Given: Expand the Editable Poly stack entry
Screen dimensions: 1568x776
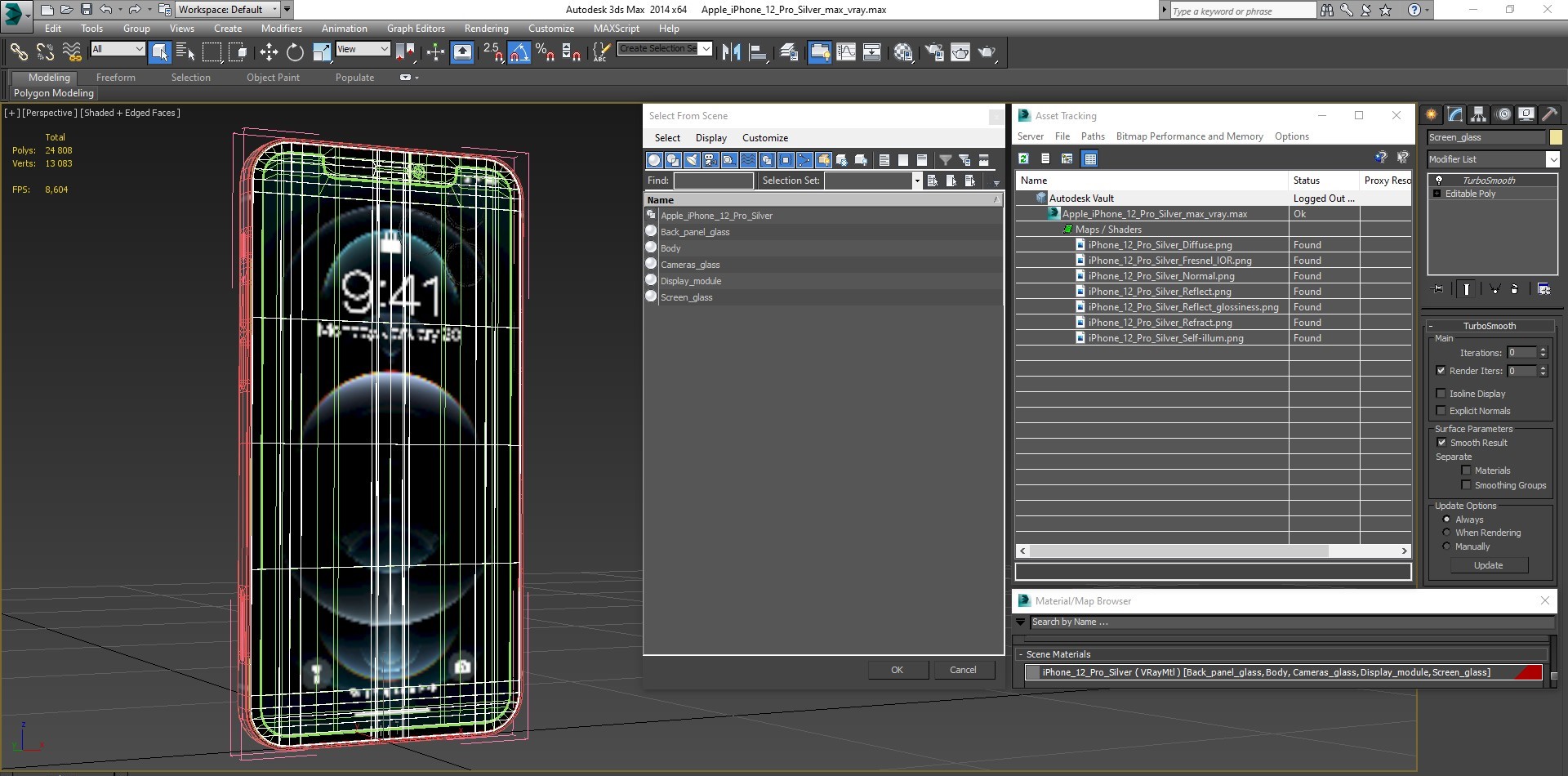Looking at the screenshot, I should [x=1437, y=194].
